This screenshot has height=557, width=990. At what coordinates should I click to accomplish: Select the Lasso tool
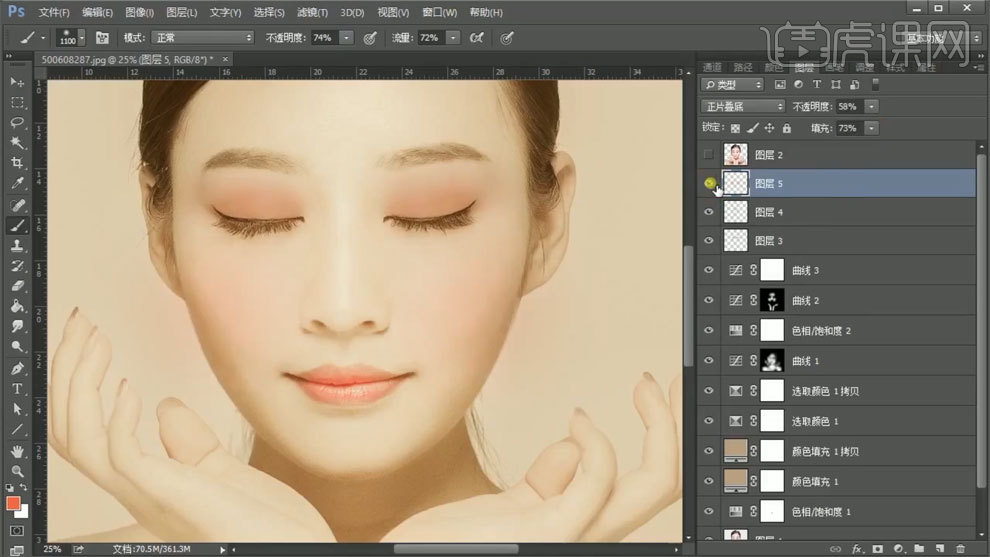[17, 122]
